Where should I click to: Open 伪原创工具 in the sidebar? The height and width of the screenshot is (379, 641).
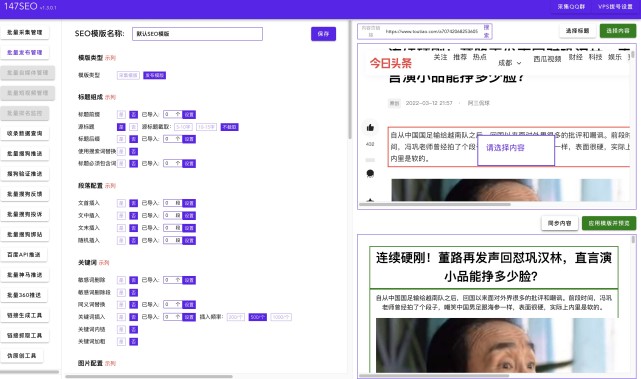[22, 356]
